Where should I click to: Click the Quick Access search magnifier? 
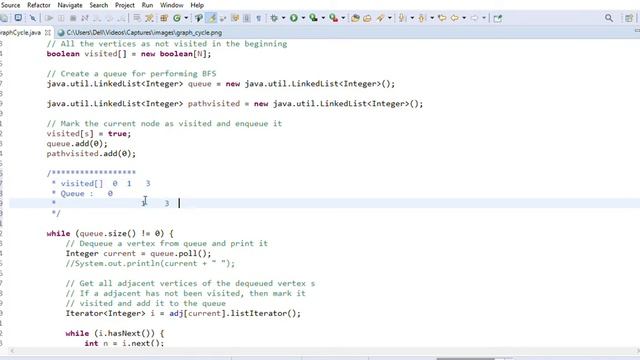tap(609, 18)
